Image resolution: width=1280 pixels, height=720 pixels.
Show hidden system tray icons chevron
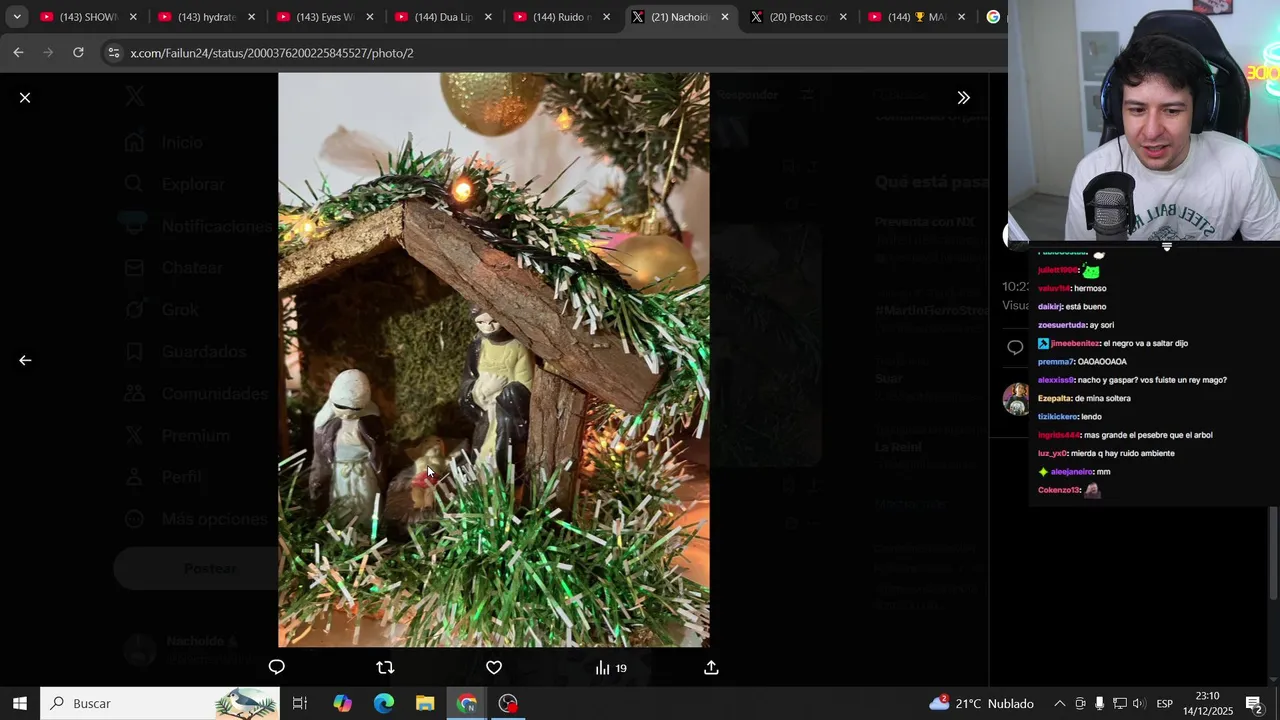coord(1059,703)
